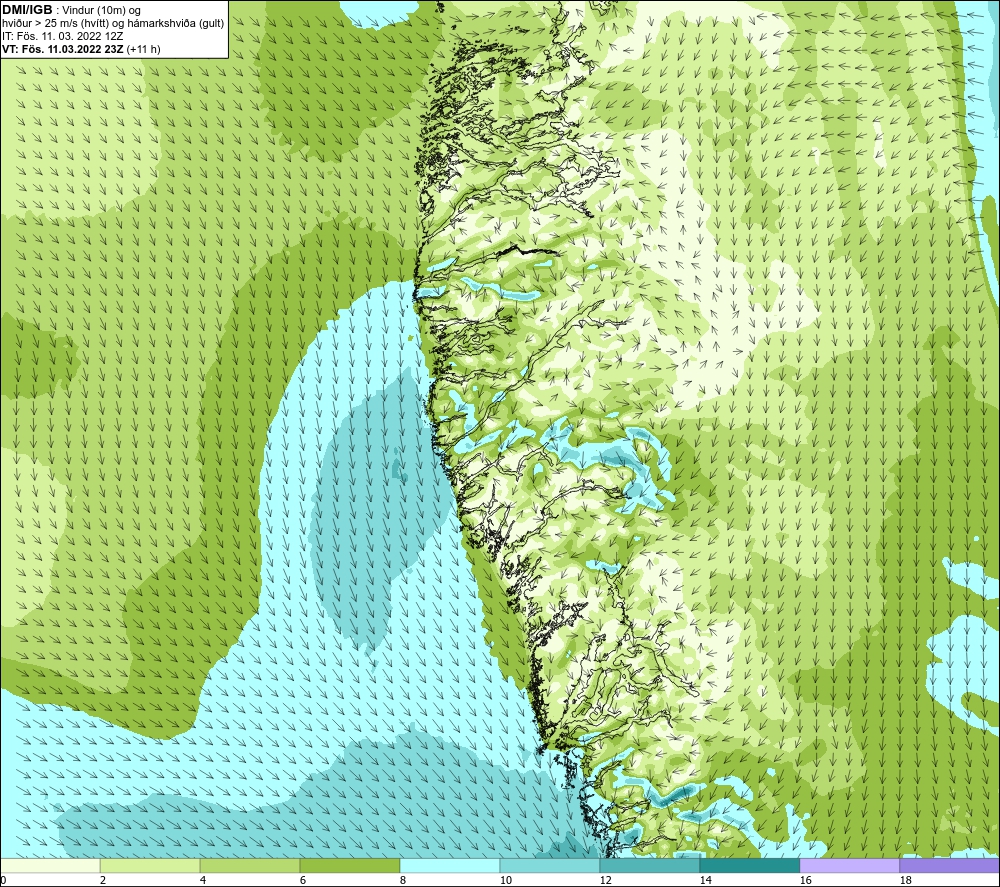Select the 6–8 m/s olive green swatch
This screenshot has height=887, width=1000.
(349, 865)
